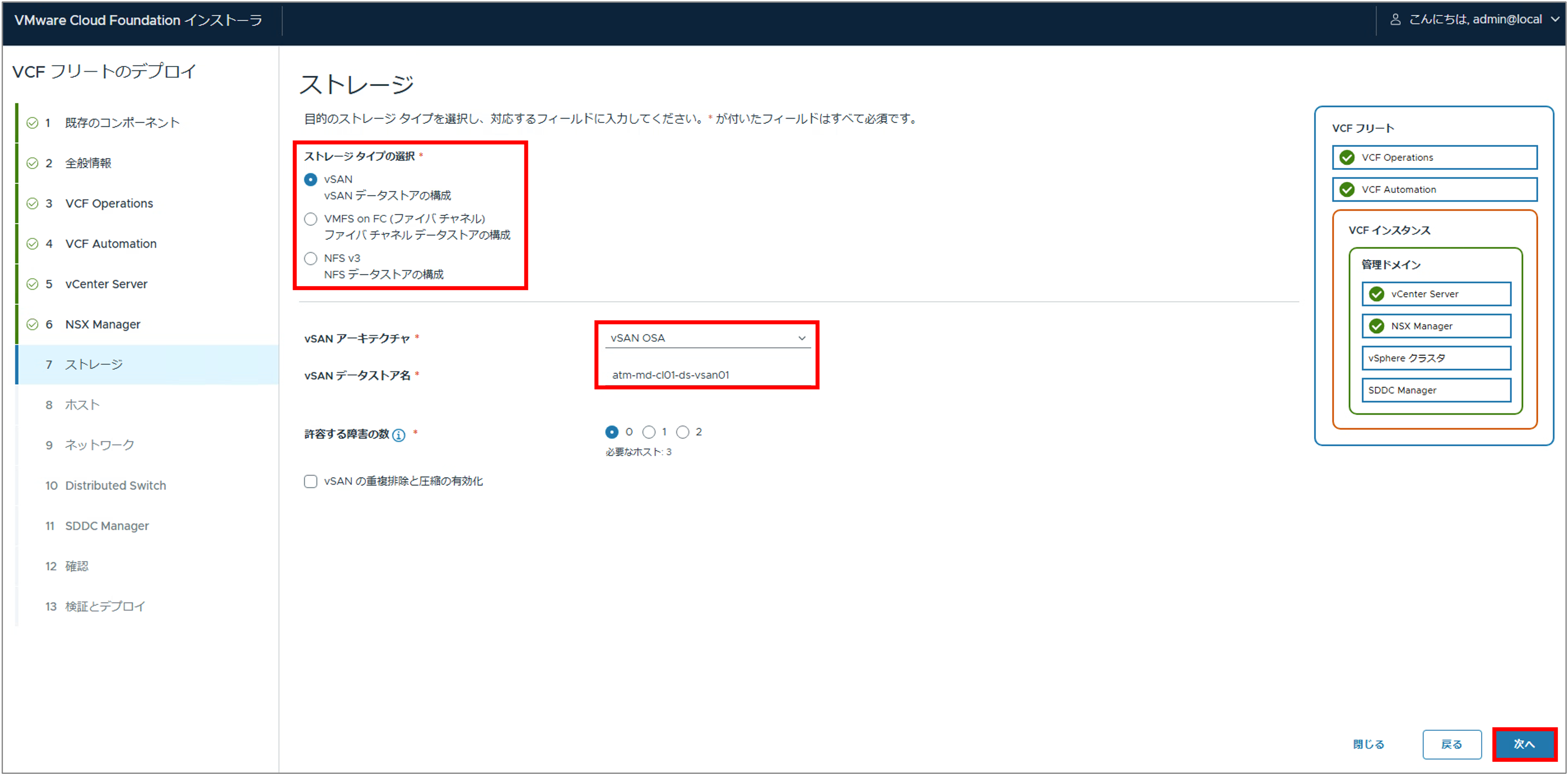Click the VCF インスタンス label in diagram
The image size is (1568, 775).
coord(1389,230)
